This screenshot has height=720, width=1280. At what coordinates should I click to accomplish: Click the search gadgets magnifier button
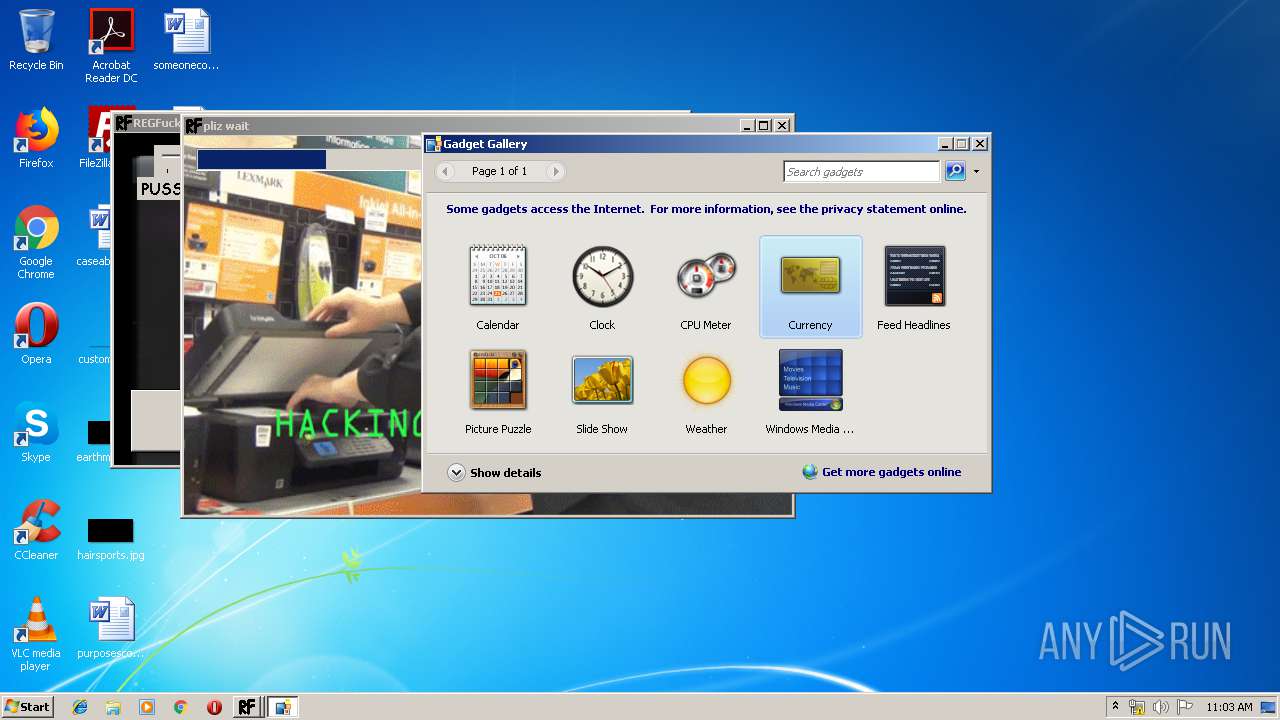955,171
